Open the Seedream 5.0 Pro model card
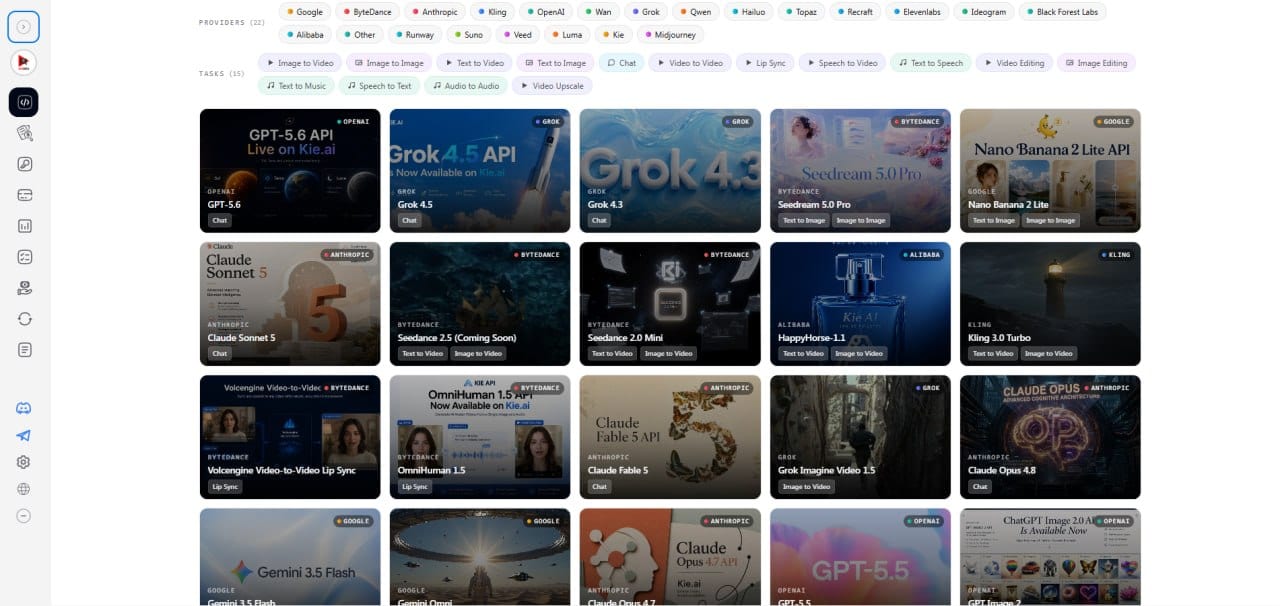1280x606 pixels. [860, 170]
